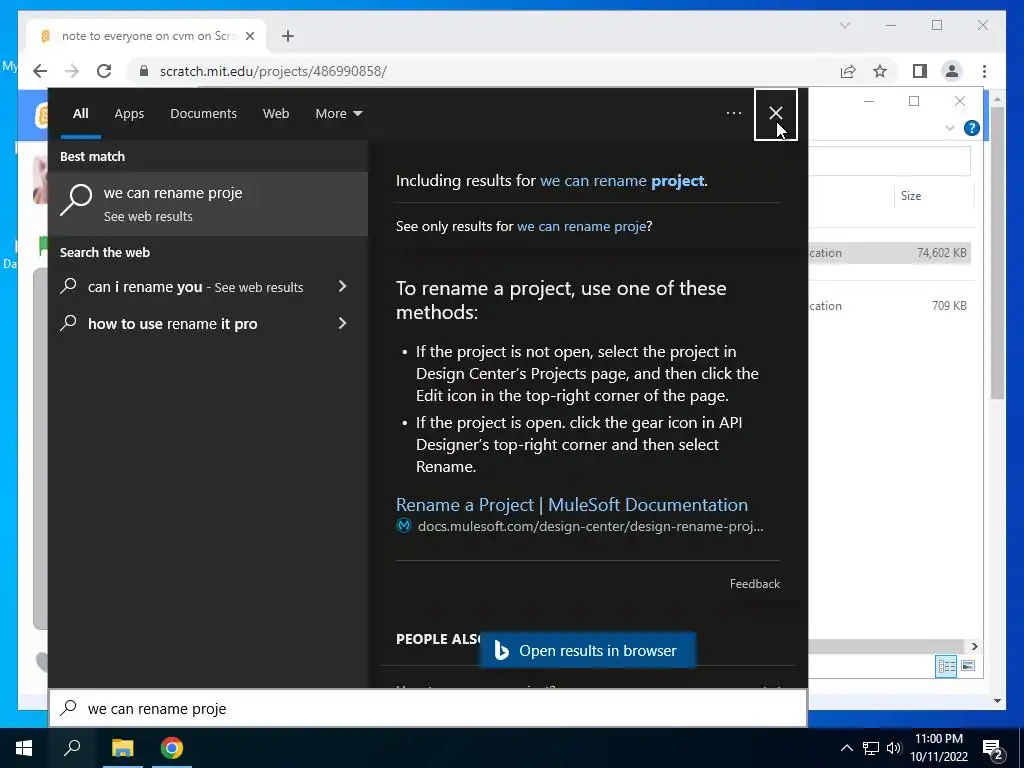Click the 'we can rename project' corrected link
The height and width of the screenshot is (768, 1024).
[622, 181]
